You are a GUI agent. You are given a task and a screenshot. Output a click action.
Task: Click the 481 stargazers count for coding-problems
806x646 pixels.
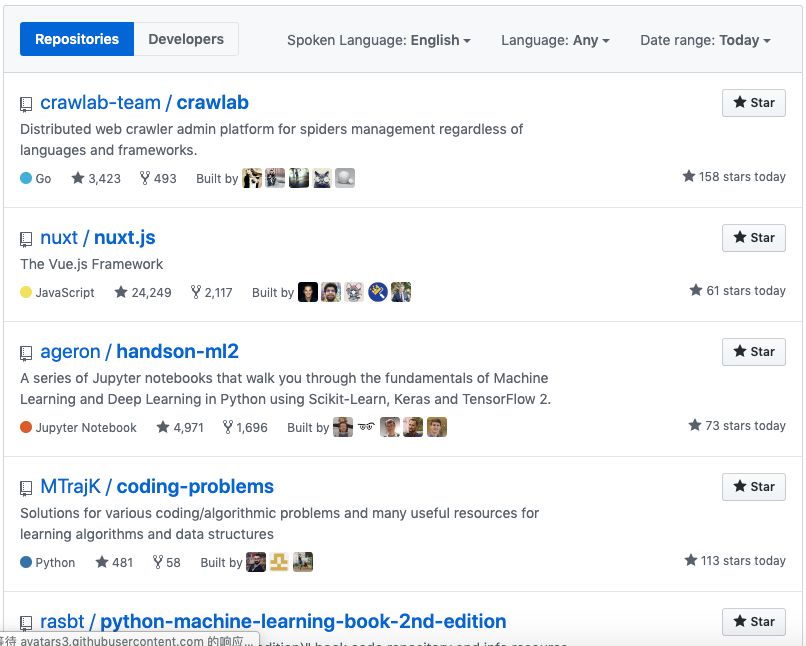click(x=114, y=562)
